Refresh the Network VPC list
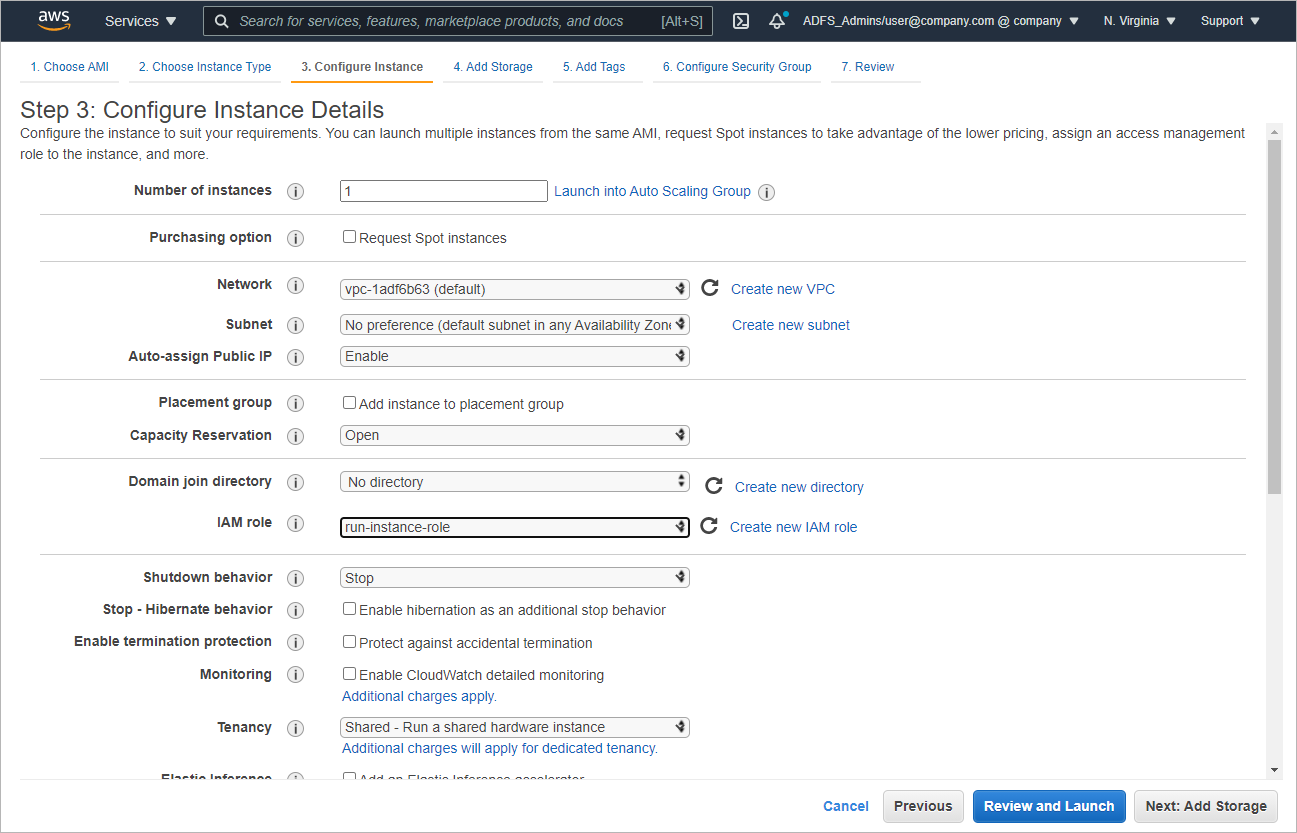The image size is (1297, 833). (710, 288)
